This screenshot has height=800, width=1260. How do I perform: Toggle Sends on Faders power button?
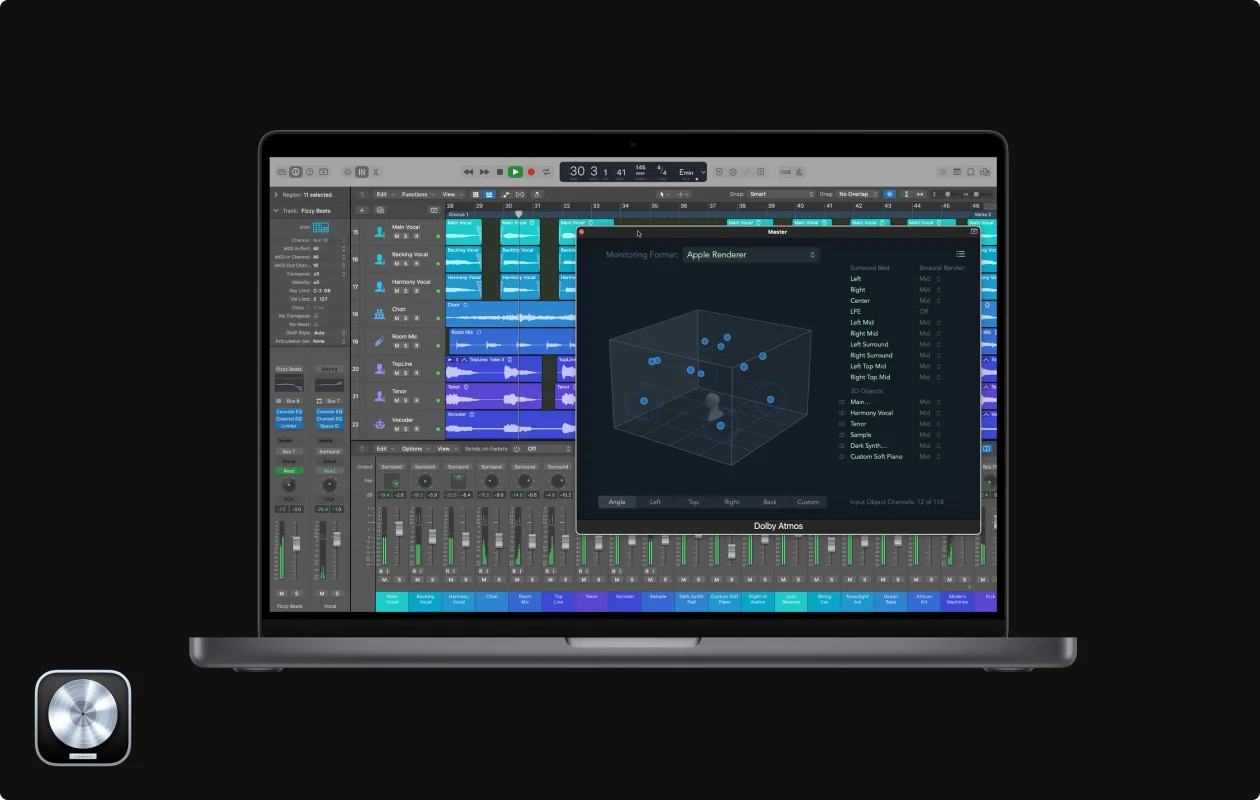[x=516, y=449]
